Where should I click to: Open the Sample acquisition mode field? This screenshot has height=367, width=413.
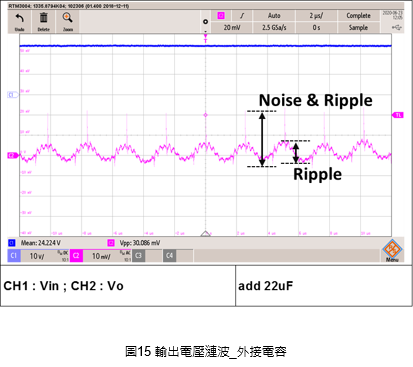coord(358,27)
